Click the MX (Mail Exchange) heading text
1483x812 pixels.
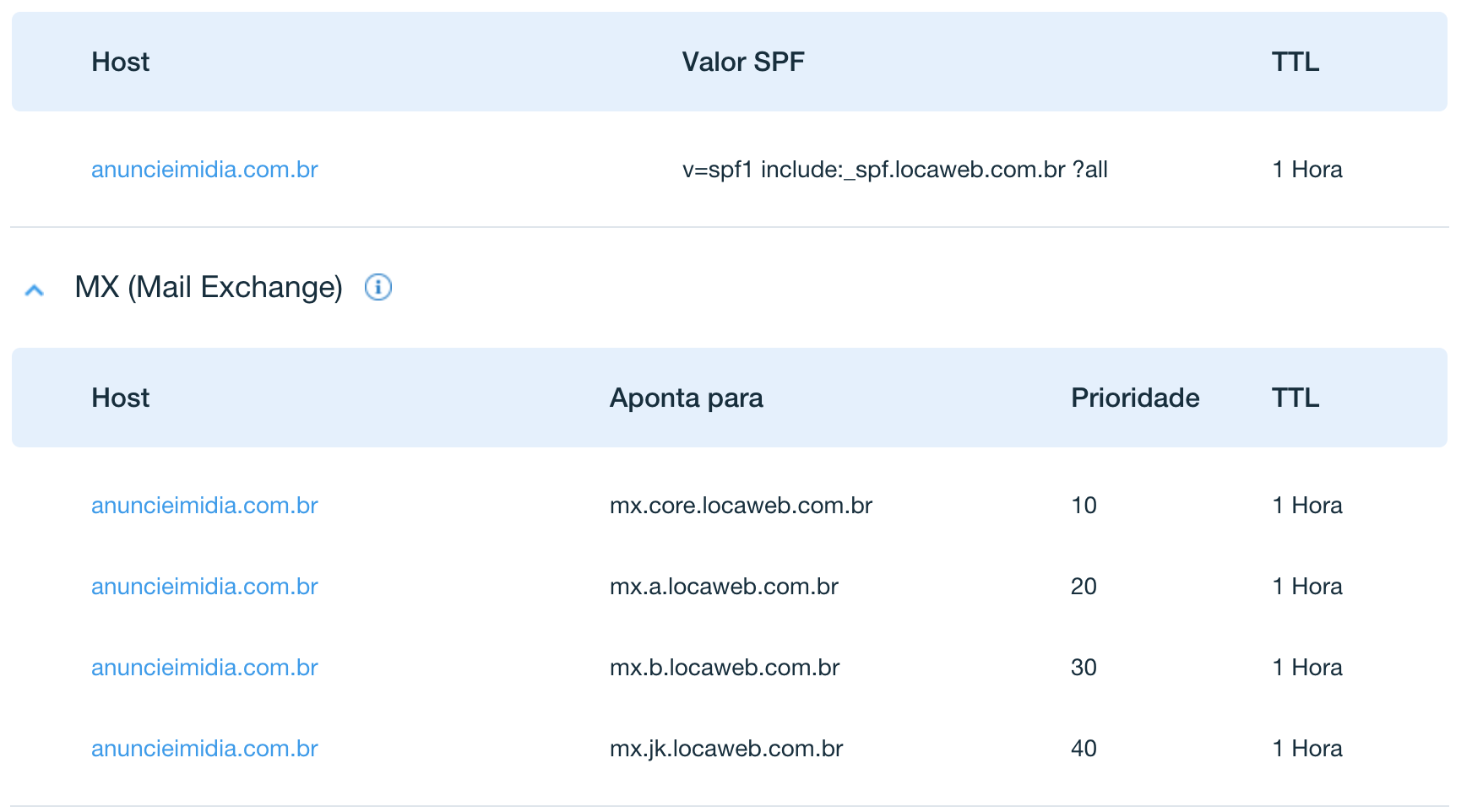point(209,287)
